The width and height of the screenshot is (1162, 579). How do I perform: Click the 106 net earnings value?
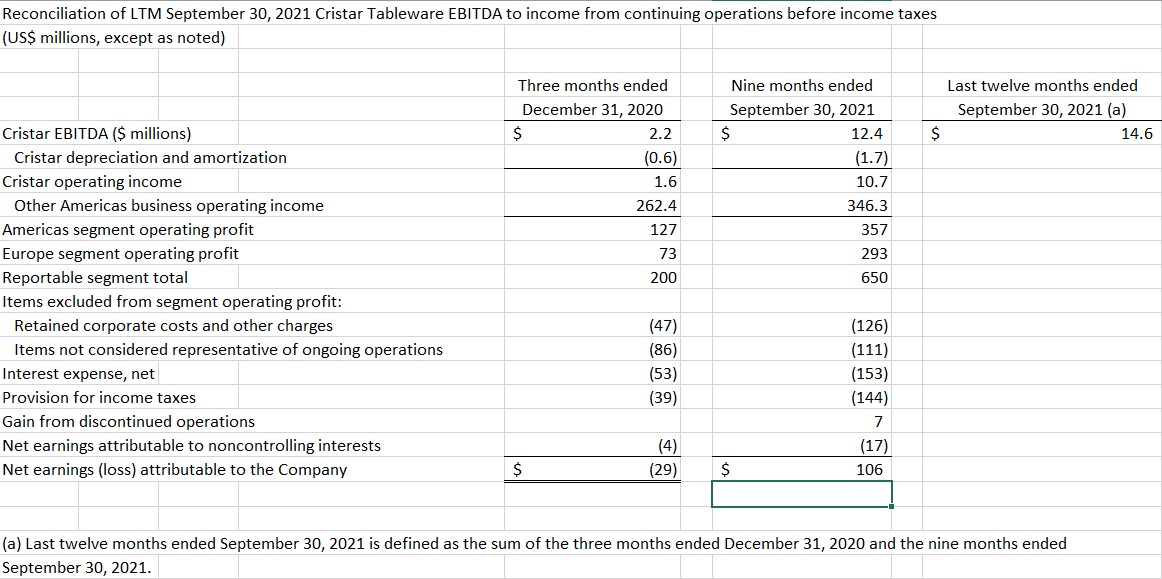[x=873, y=470]
